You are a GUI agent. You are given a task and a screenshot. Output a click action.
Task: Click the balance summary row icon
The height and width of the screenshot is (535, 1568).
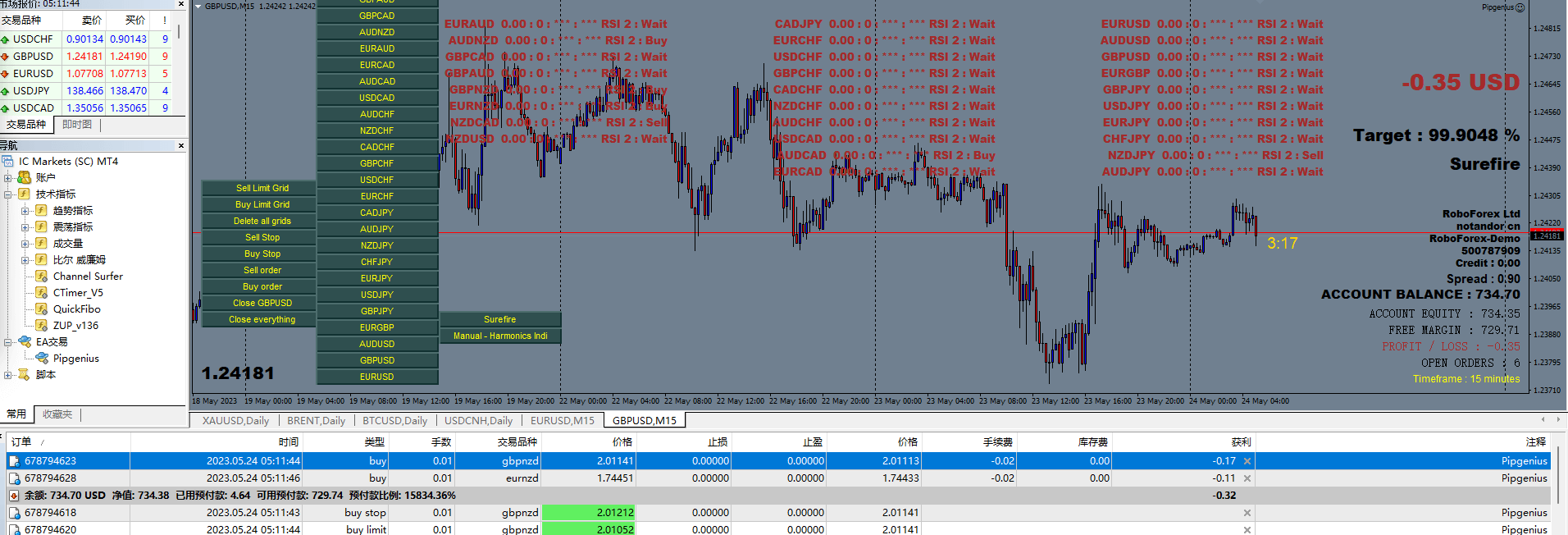tap(14, 496)
